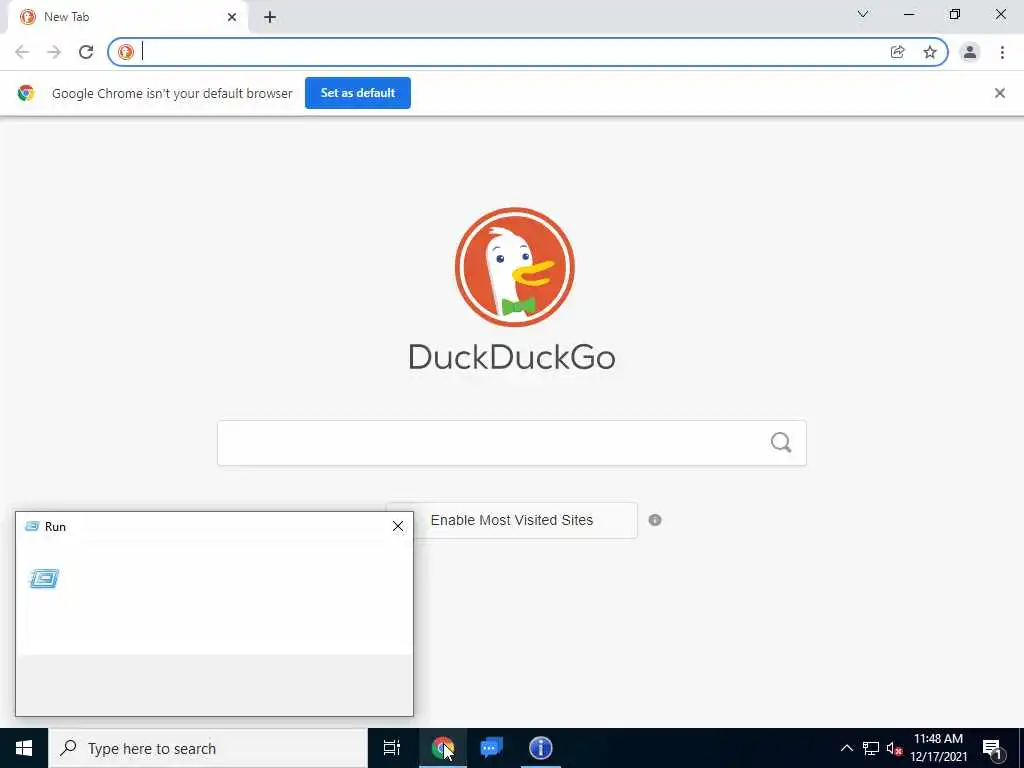The image size is (1024, 768).
Task: Click the magnifier search icon
Action: (781, 443)
